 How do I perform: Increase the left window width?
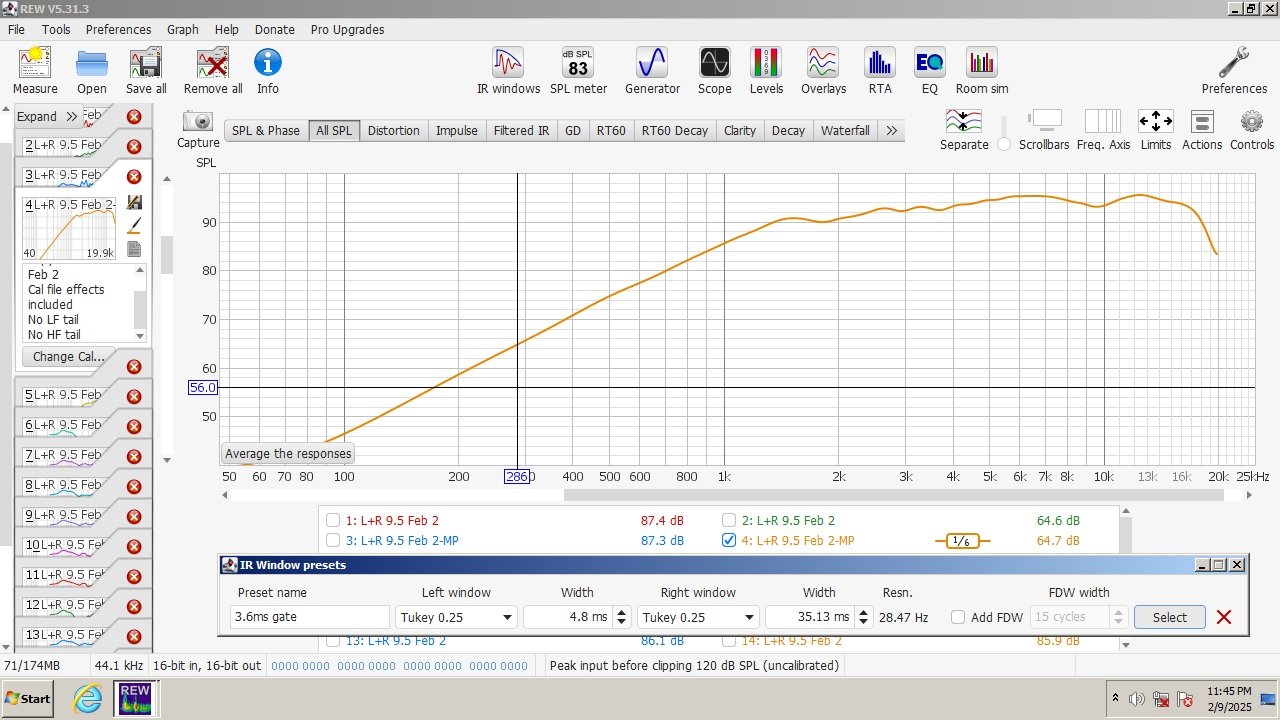621,612
